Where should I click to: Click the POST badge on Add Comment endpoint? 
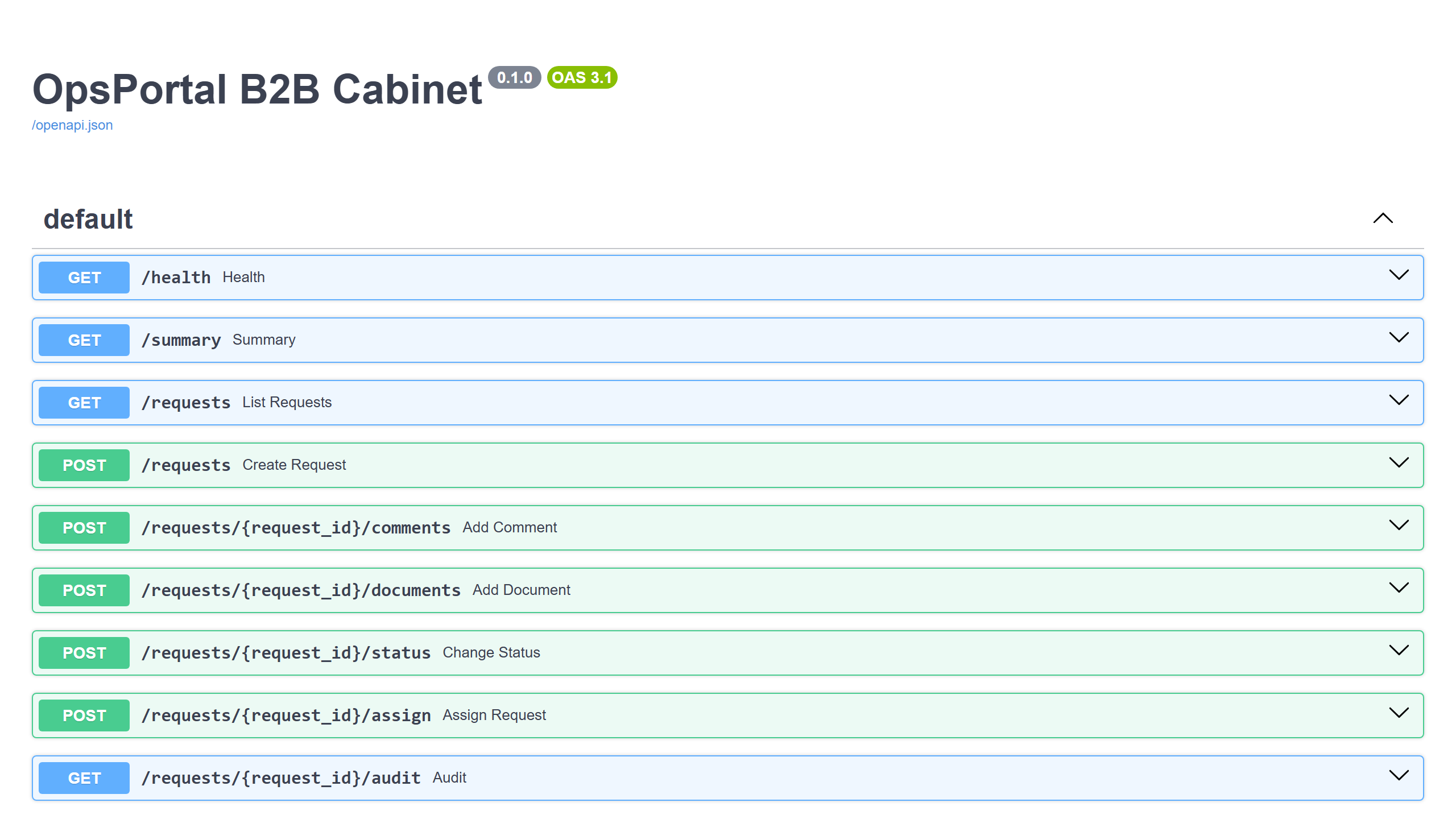(83, 527)
